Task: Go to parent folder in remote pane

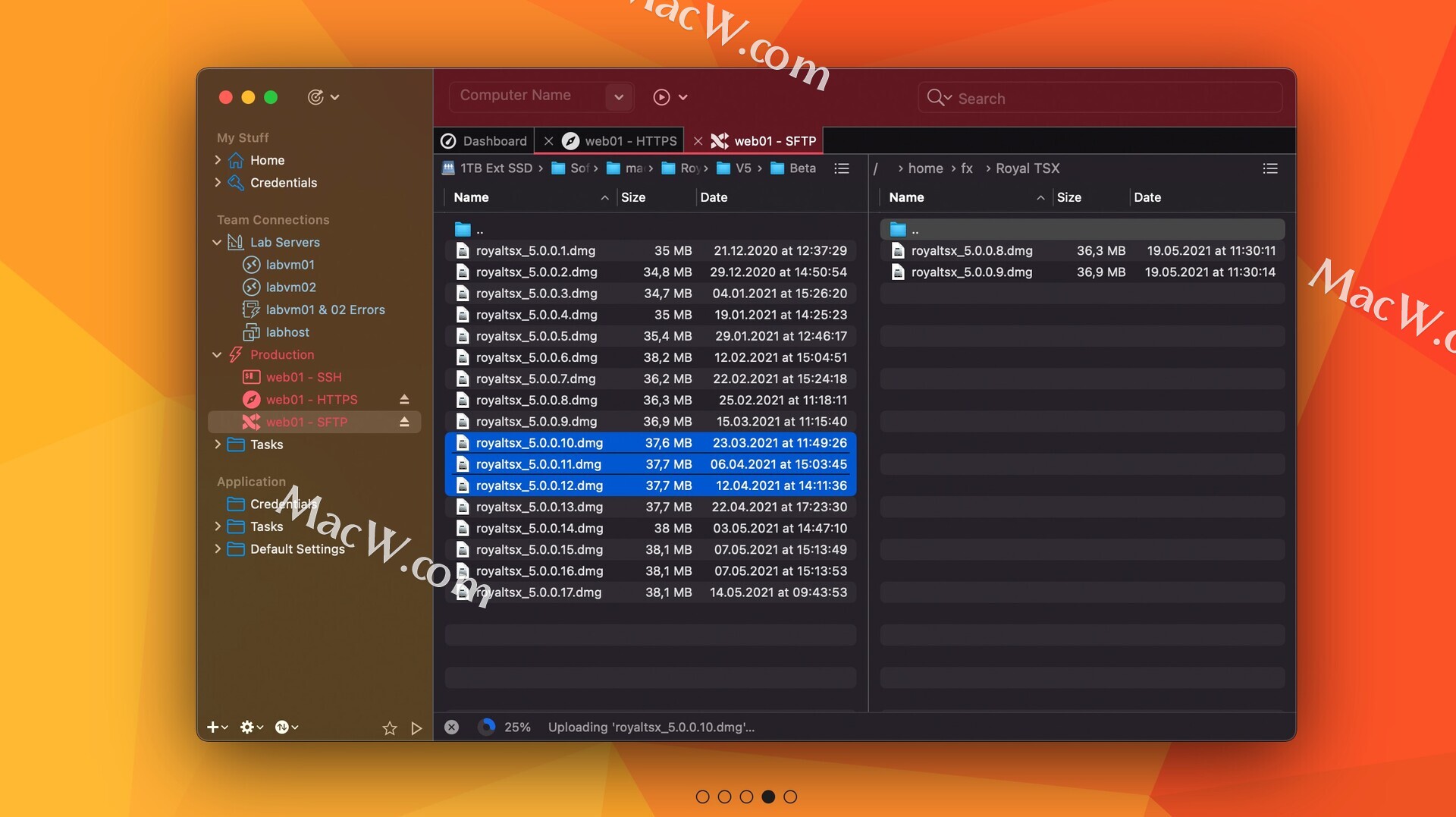Action: (1082, 229)
